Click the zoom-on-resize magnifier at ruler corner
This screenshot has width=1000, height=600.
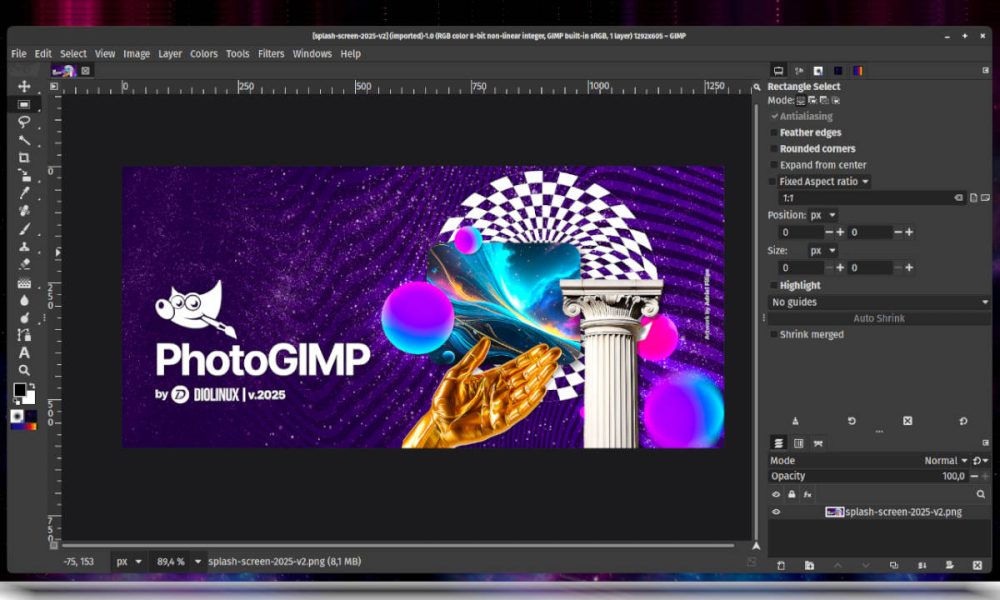pos(756,87)
